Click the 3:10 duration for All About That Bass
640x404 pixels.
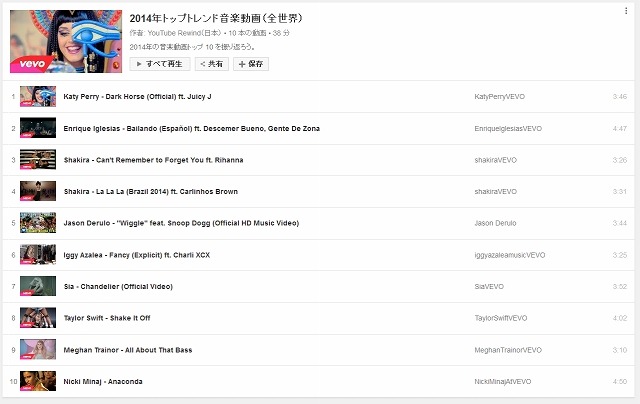tap(620, 350)
